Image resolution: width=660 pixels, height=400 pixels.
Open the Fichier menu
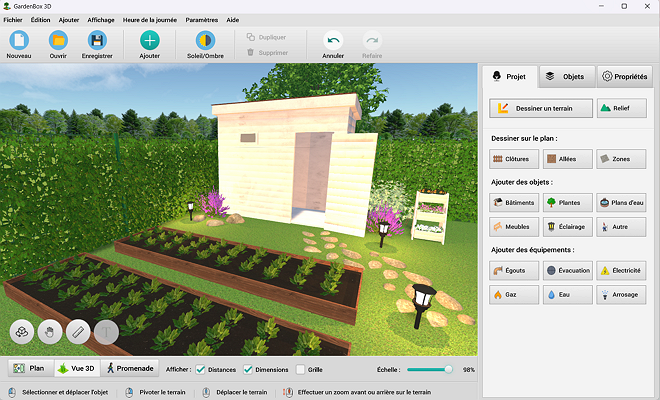point(13,20)
